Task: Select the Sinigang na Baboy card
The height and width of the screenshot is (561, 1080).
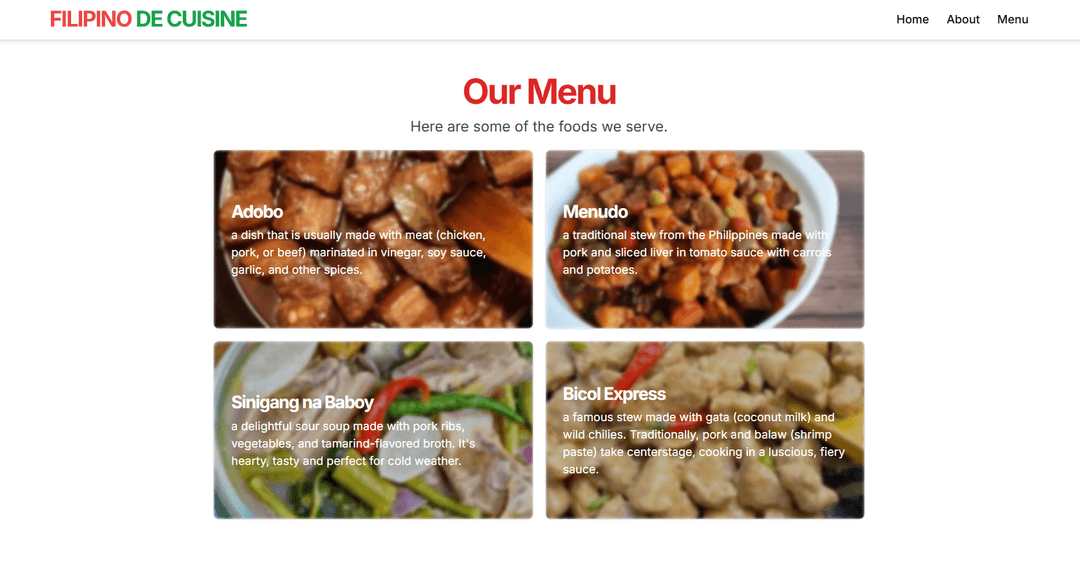Action: pos(373,430)
